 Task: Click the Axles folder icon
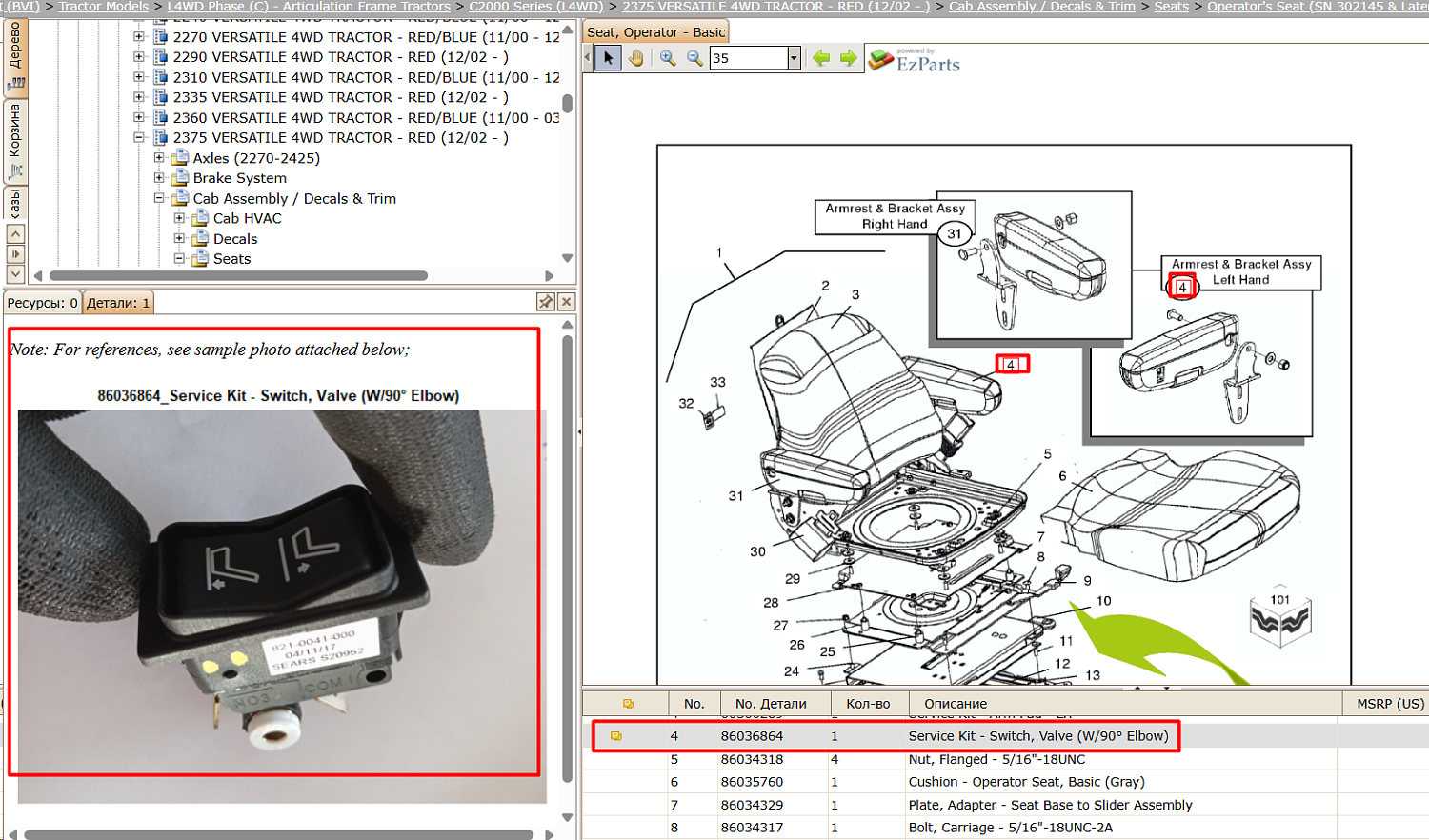[x=180, y=158]
